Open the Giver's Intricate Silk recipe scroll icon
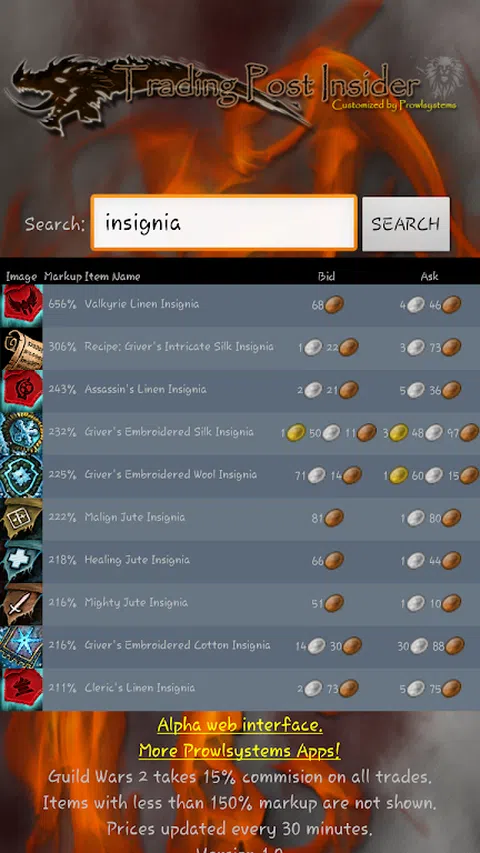This screenshot has height=853, width=480. (22, 348)
